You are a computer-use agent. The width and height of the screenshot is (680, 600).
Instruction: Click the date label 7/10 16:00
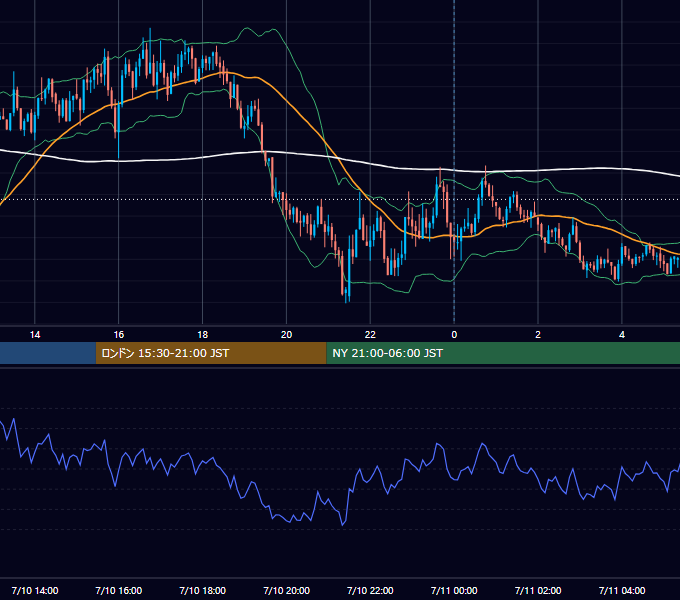pos(118,590)
